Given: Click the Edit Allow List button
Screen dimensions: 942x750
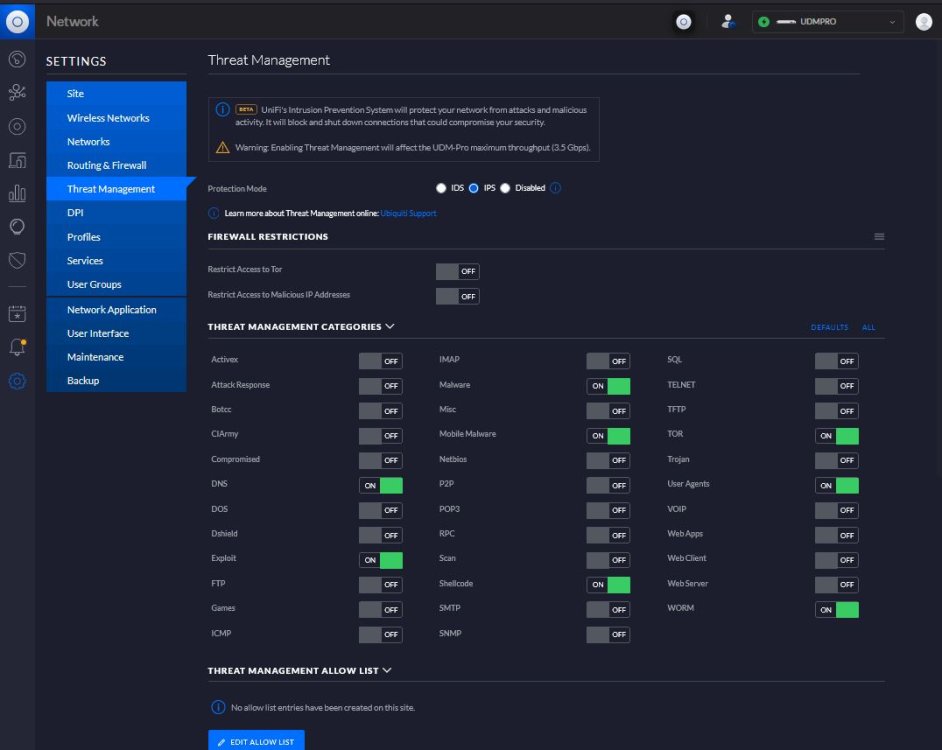Looking at the screenshot, I should pos(256,741).
